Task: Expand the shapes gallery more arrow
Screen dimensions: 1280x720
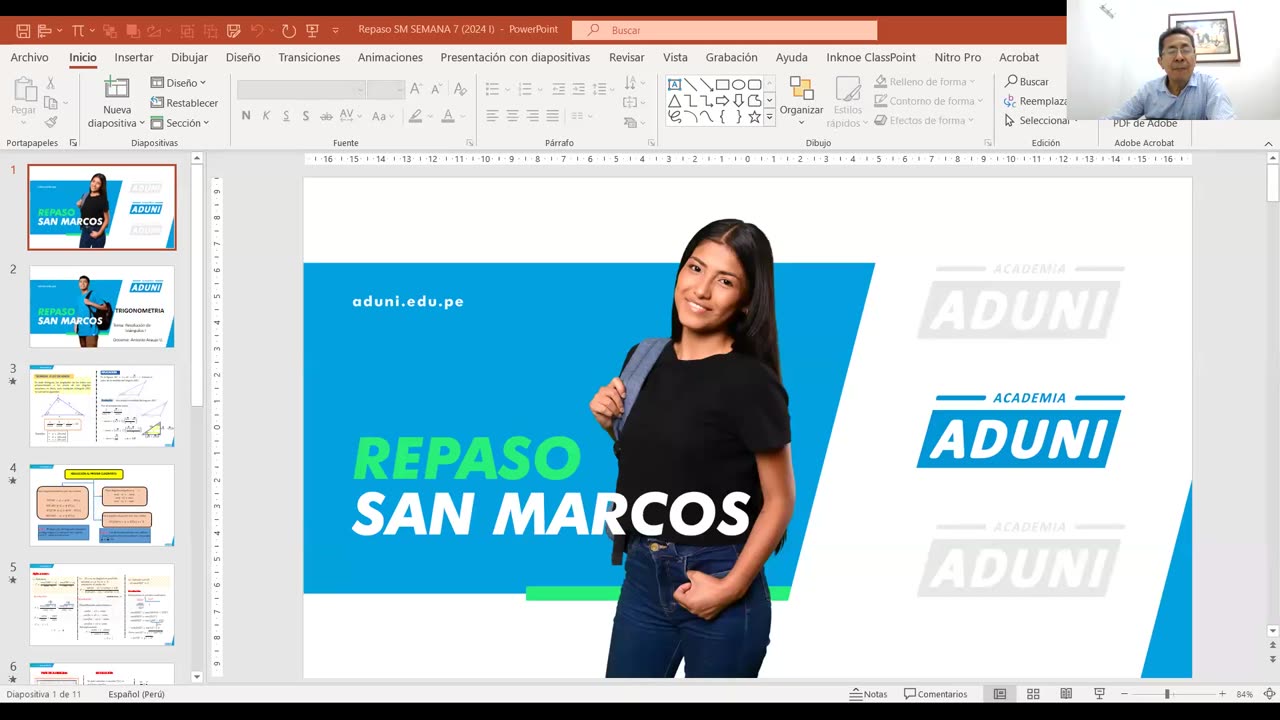Action: coord(769,117)
